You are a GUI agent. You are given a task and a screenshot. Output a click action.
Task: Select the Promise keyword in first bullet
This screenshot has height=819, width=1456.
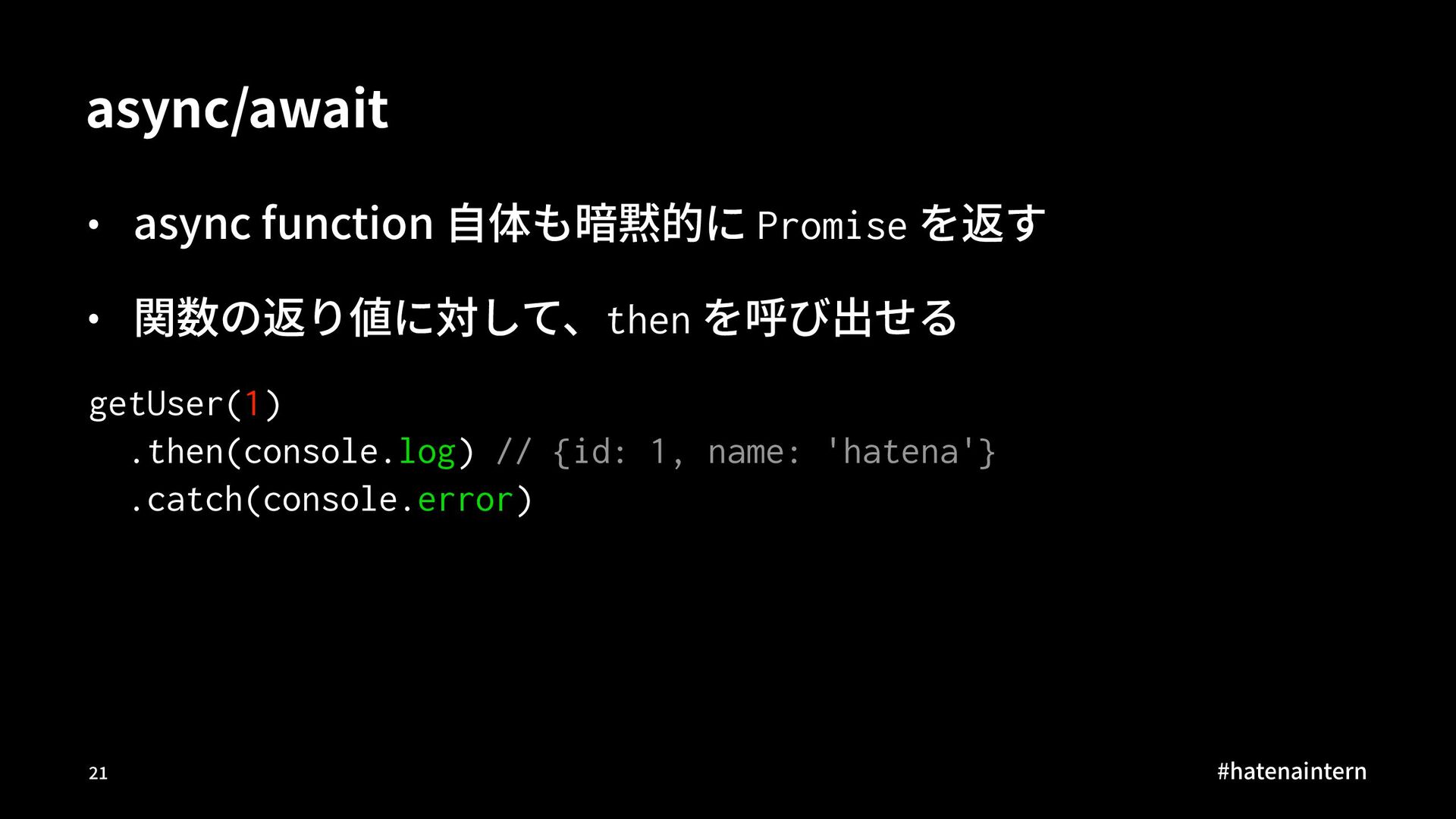[832, 226]
